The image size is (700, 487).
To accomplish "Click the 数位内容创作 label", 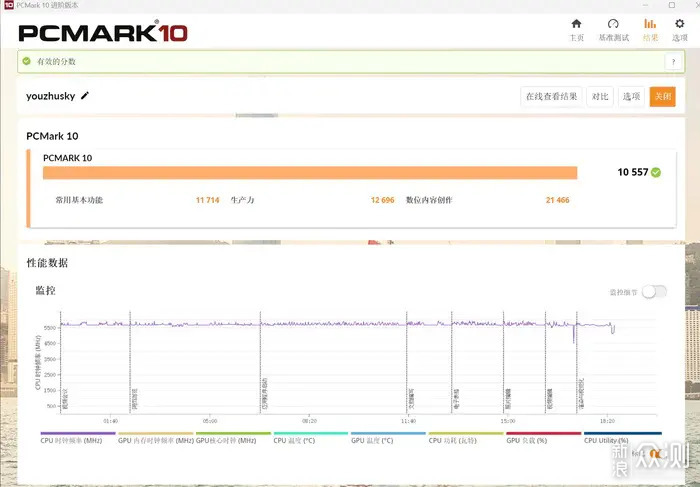I will (x=429, y=200).
